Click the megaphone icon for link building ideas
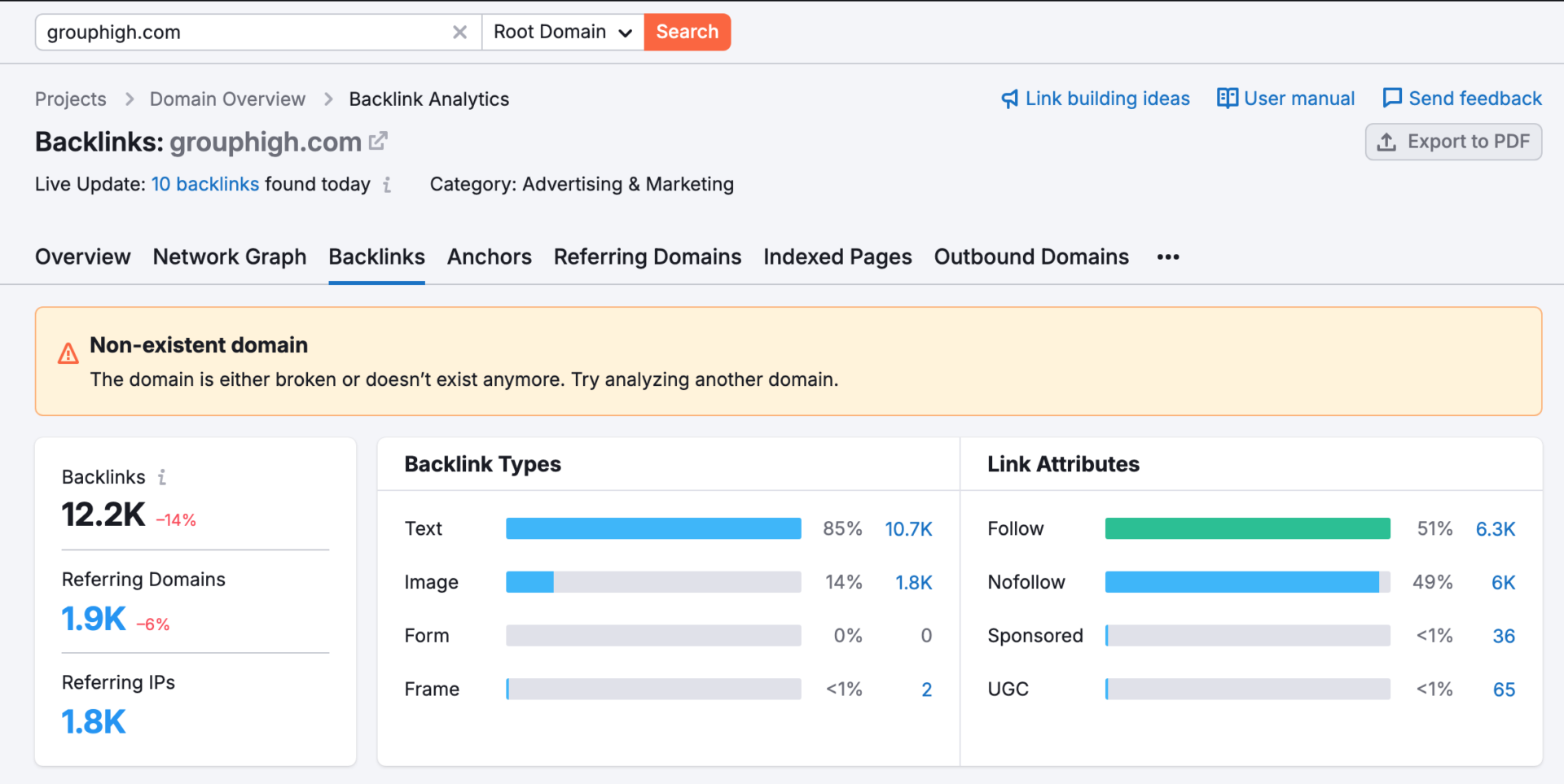Image resolution: width=1564 pixels, height=784 pixels. pos(1009,99)
